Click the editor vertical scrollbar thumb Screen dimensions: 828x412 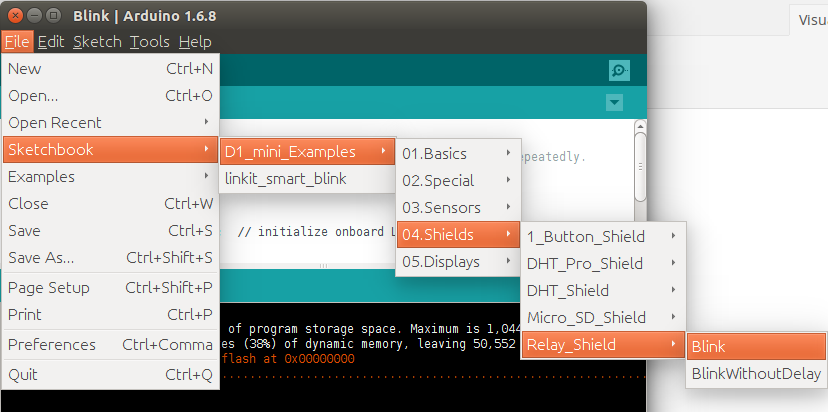click(640, 166)
